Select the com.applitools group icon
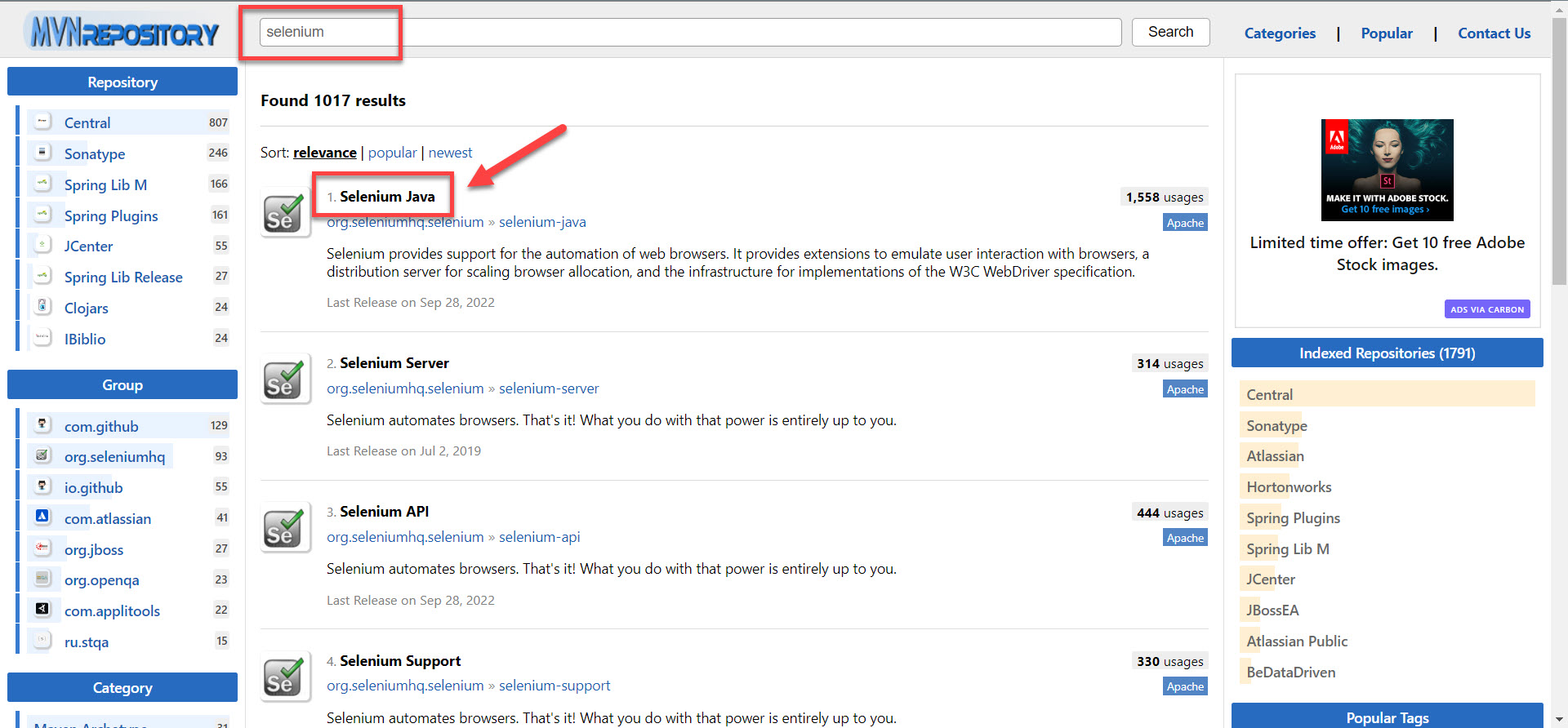The width and height of the screenshot is (1568, 728). coord(42,610)
